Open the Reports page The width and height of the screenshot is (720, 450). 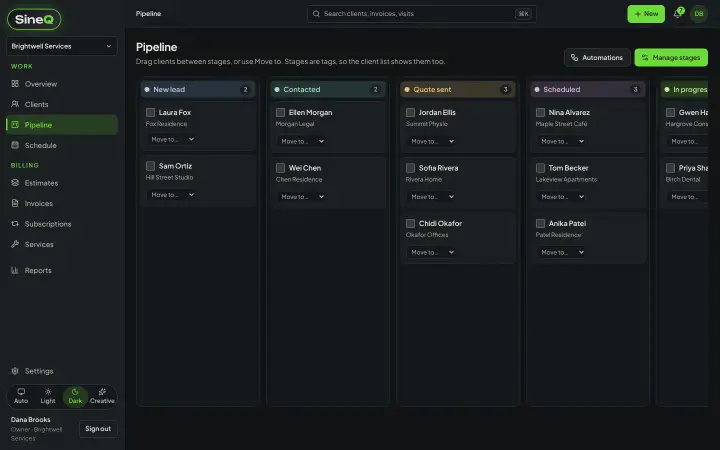click(x=62, y=270)
